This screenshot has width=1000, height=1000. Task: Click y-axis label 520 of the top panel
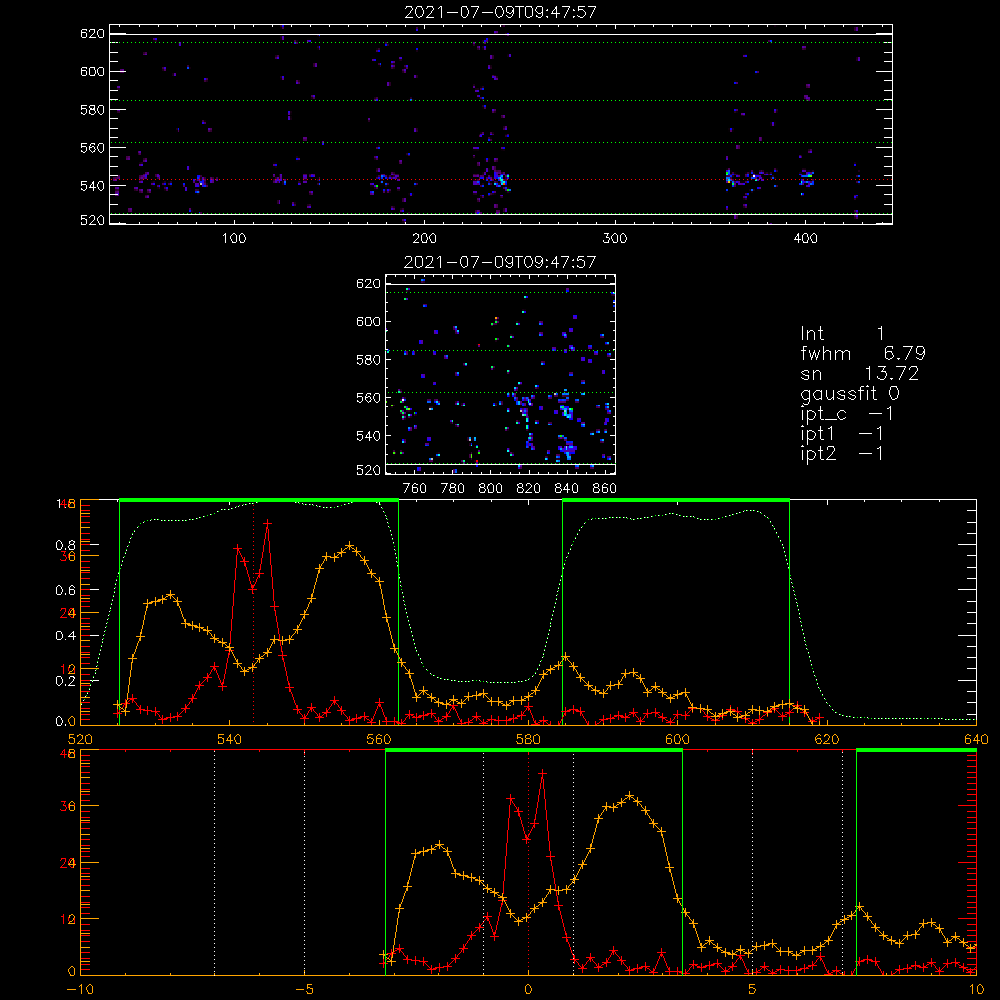(x=92, y=220)
